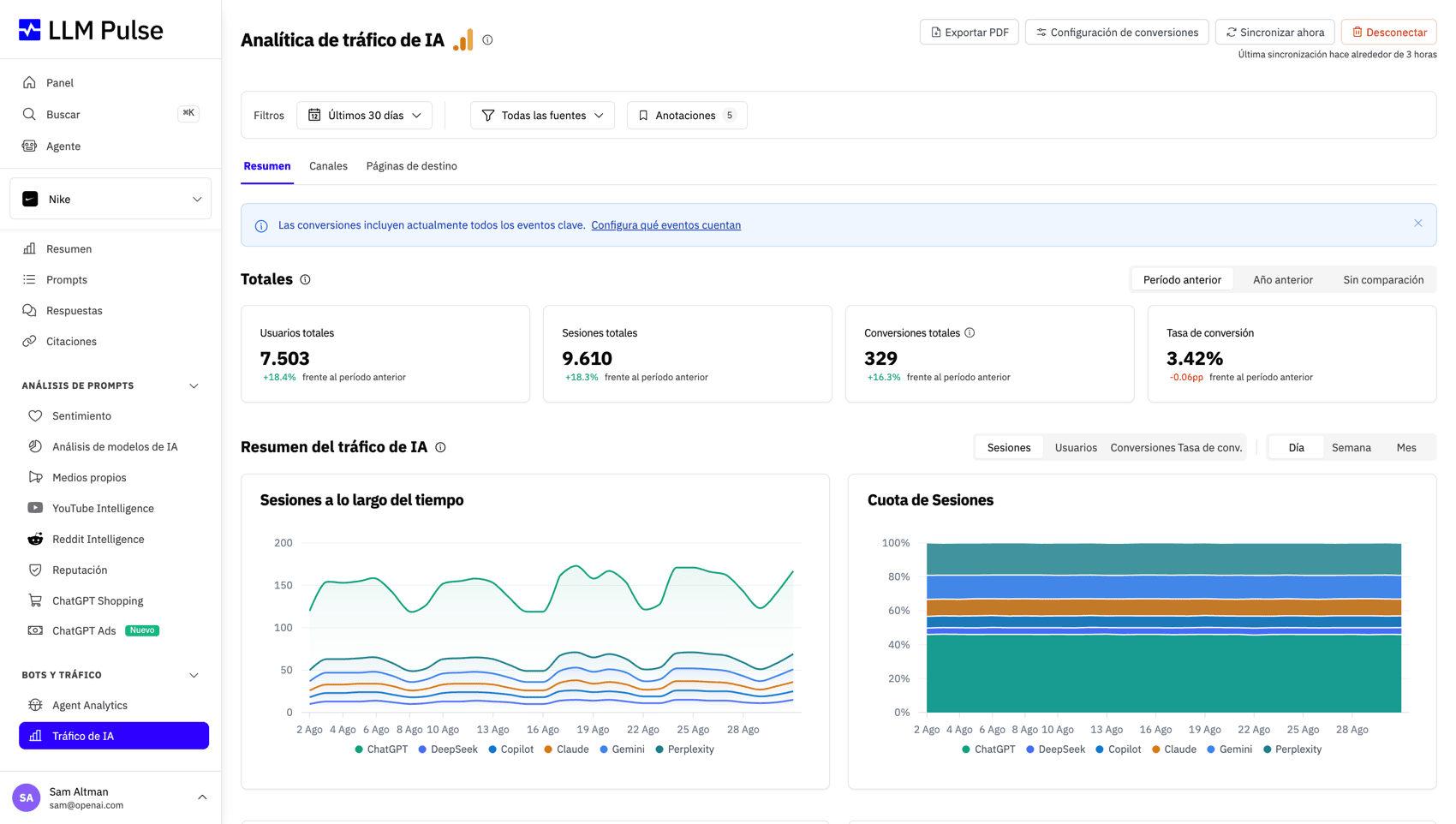Set chart granularity to Día
Viewport: 1456px width, 824px height.
(1297, 448)
